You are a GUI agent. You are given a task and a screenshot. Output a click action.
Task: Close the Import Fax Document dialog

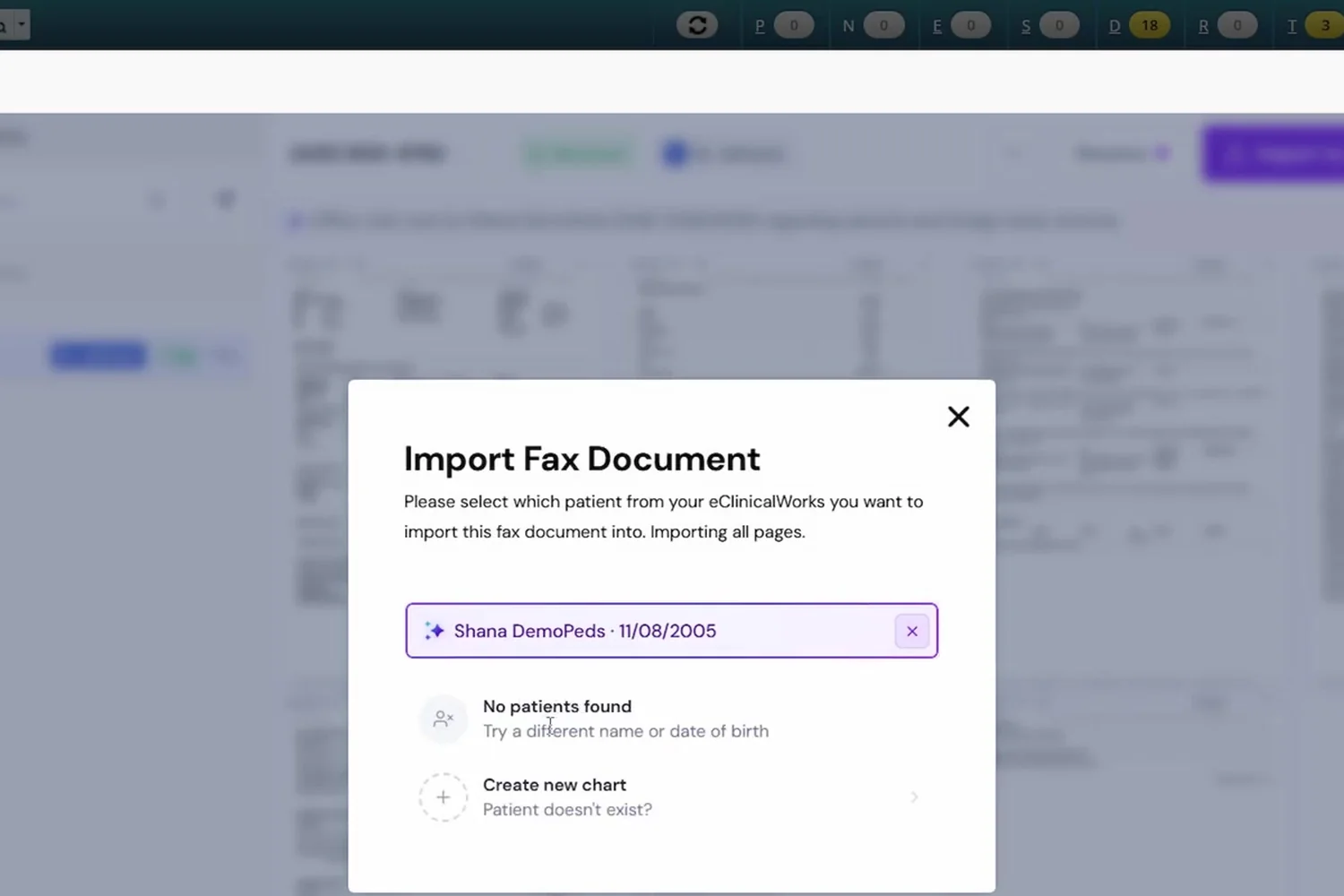click(x=959, y=417)
